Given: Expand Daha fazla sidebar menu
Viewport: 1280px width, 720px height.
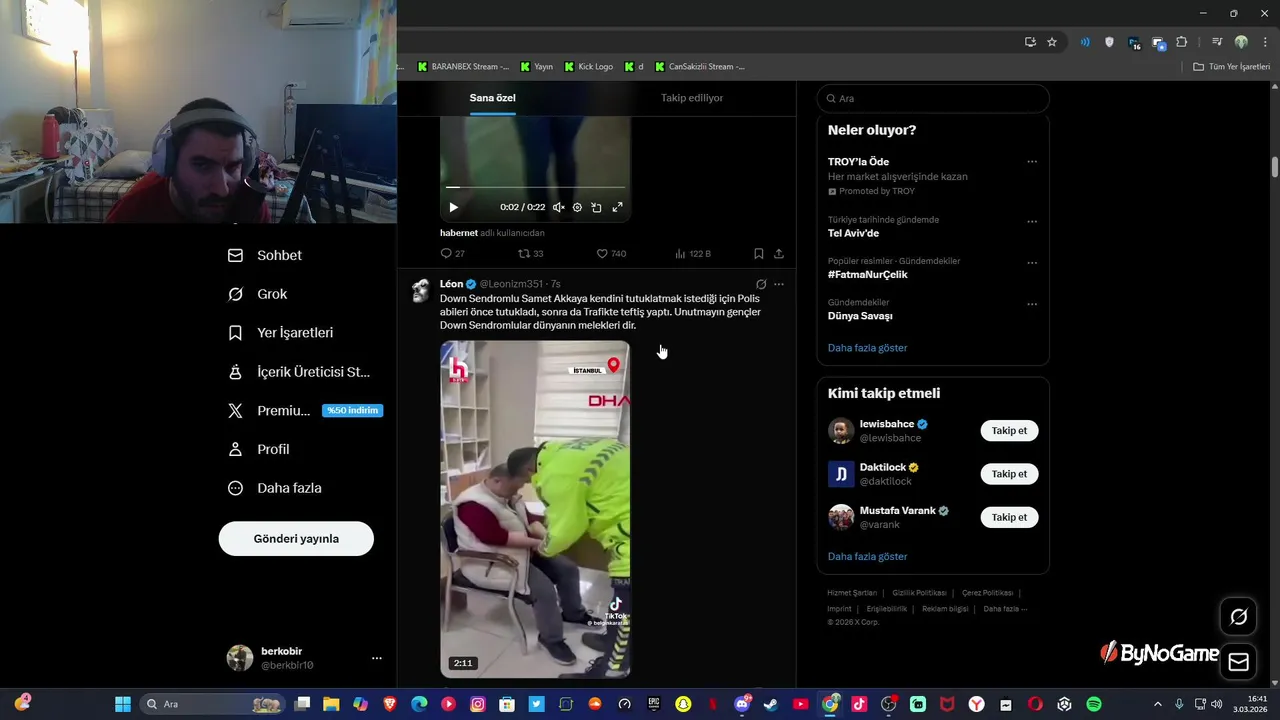Looking at the screenshot, I should [x=275, y=488].
